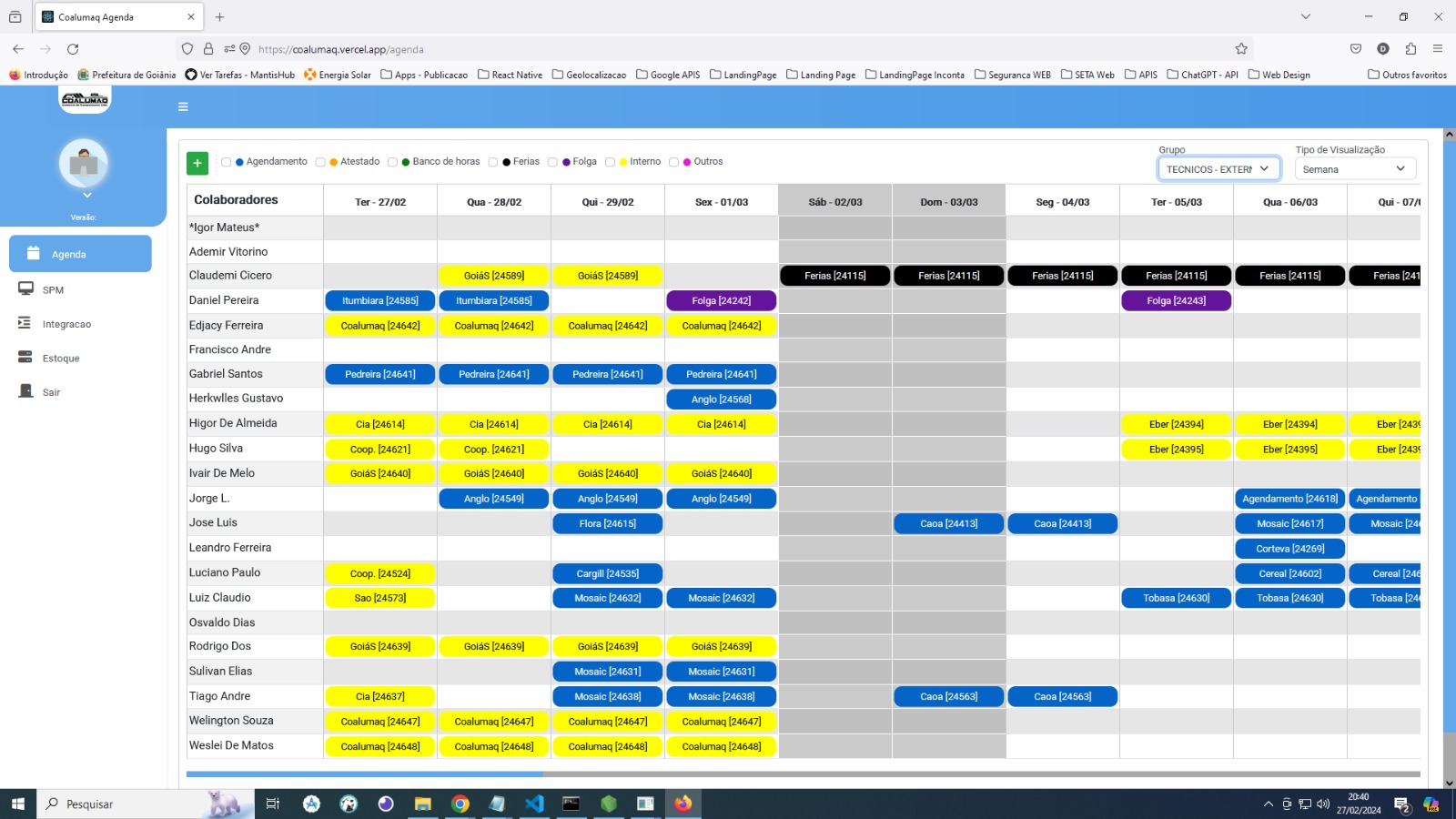The image size is (1456, 819).
Task: Click the Windows Start button
Action: pyautogui.click(x=17, y=804)
